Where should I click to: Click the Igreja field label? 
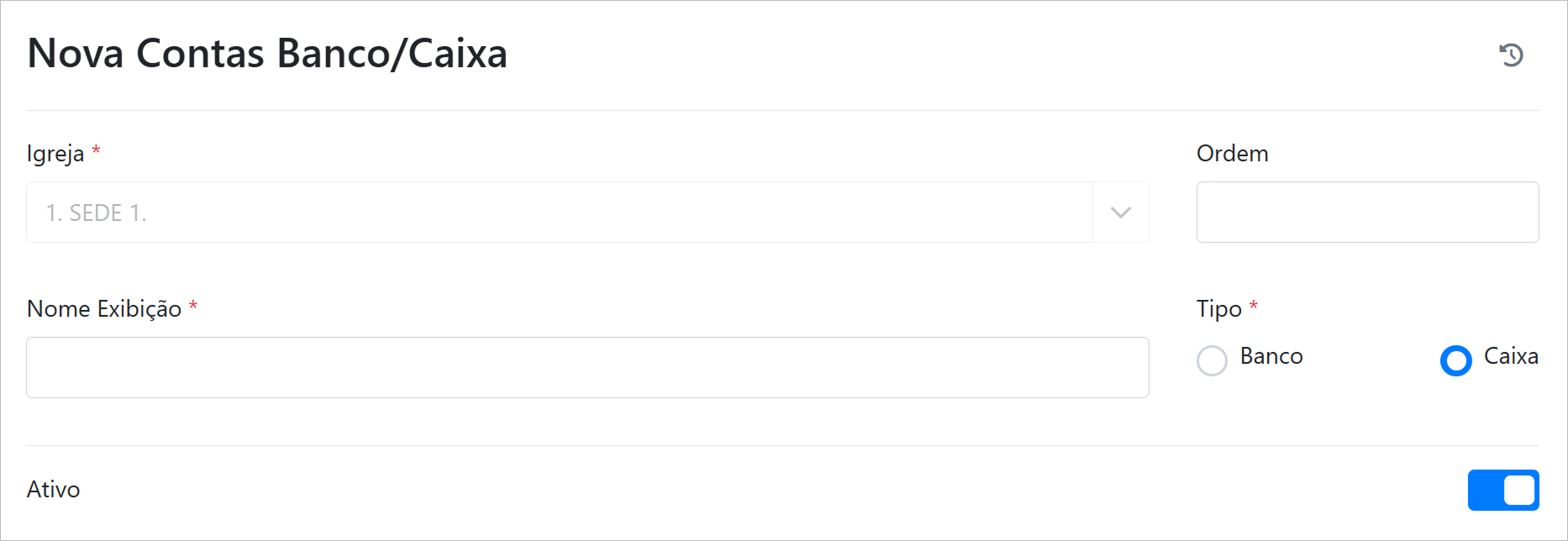tap(55, 154)
